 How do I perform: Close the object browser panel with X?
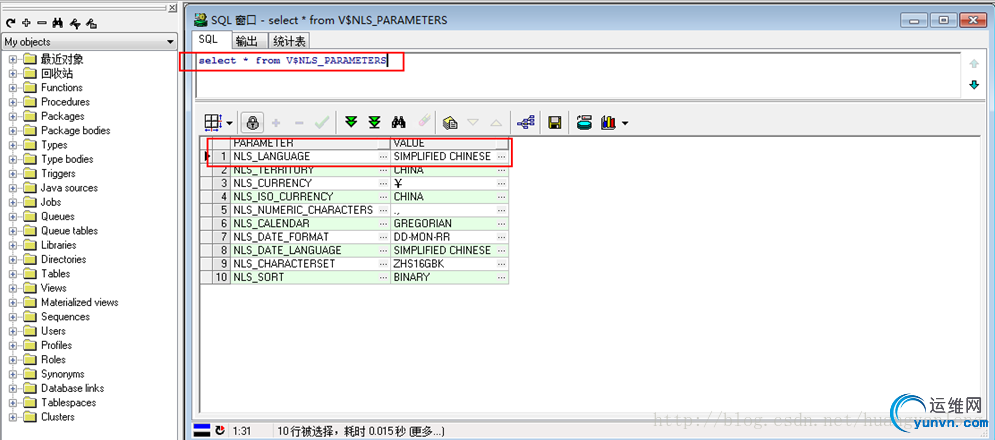click(173, 8)
